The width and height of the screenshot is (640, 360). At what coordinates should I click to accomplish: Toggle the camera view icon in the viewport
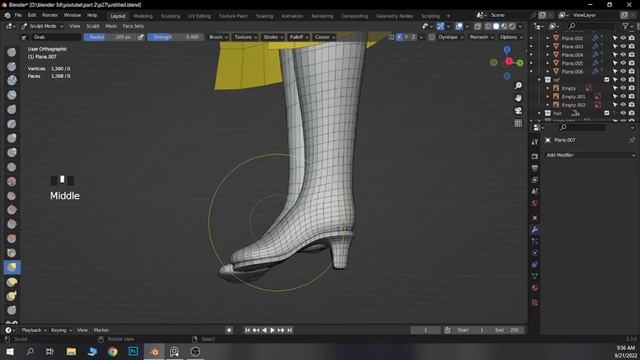point(518,111)
